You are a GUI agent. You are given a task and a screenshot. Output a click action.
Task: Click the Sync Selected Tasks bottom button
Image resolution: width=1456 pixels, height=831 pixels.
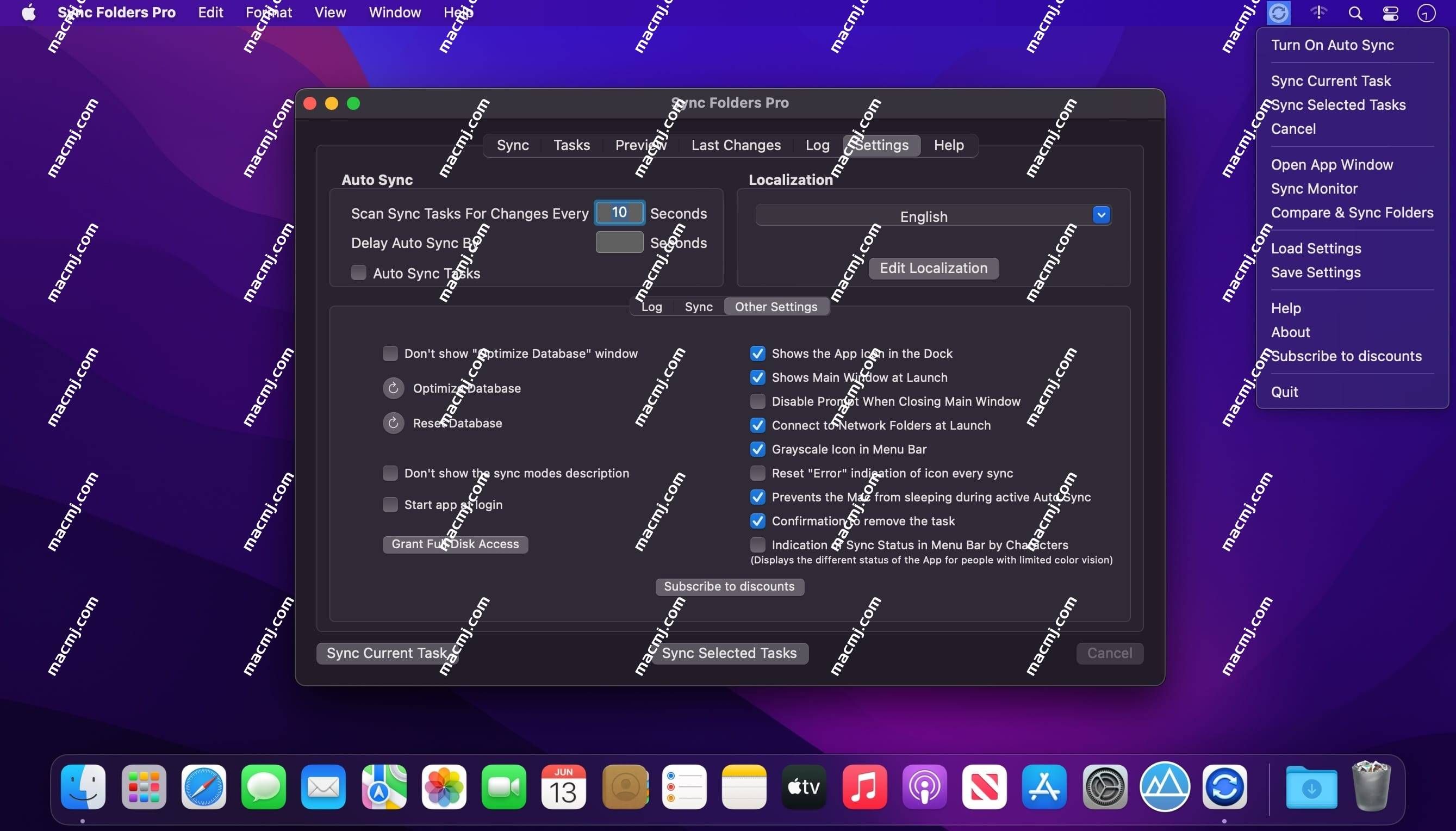730,654
